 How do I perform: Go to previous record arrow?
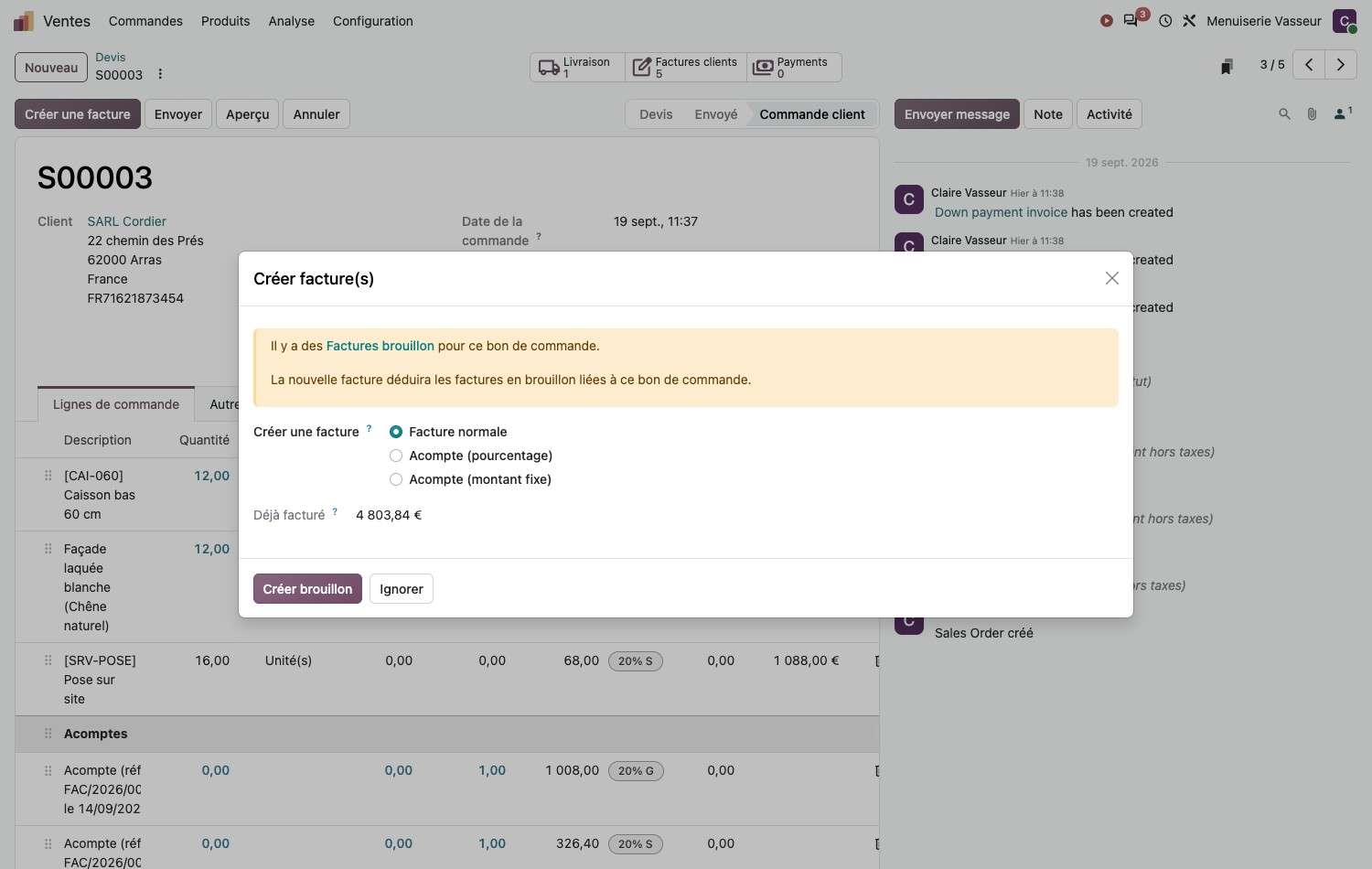[1309, 65]
